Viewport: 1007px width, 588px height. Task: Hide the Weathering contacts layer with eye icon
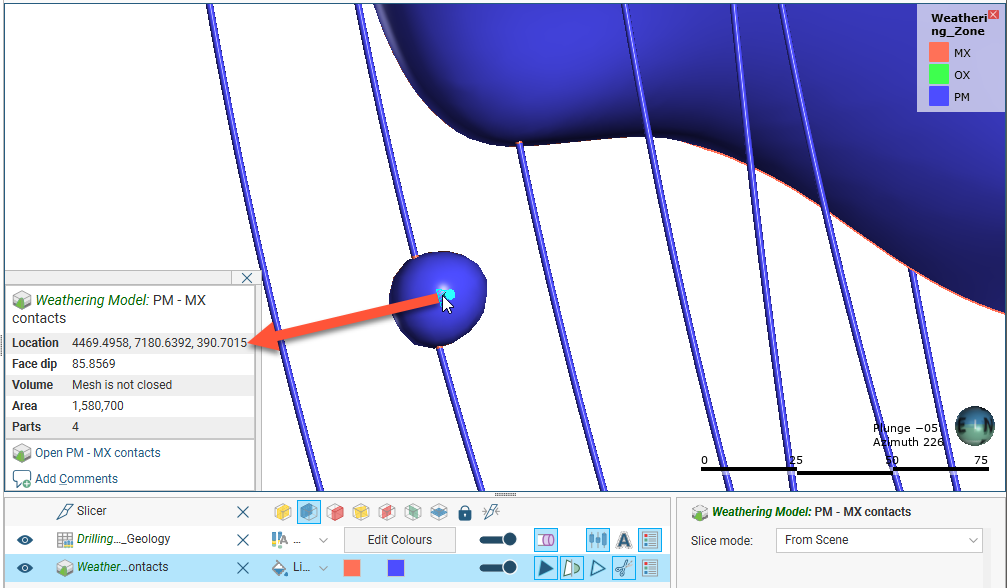pyautogui.click(x=25, y=568)
